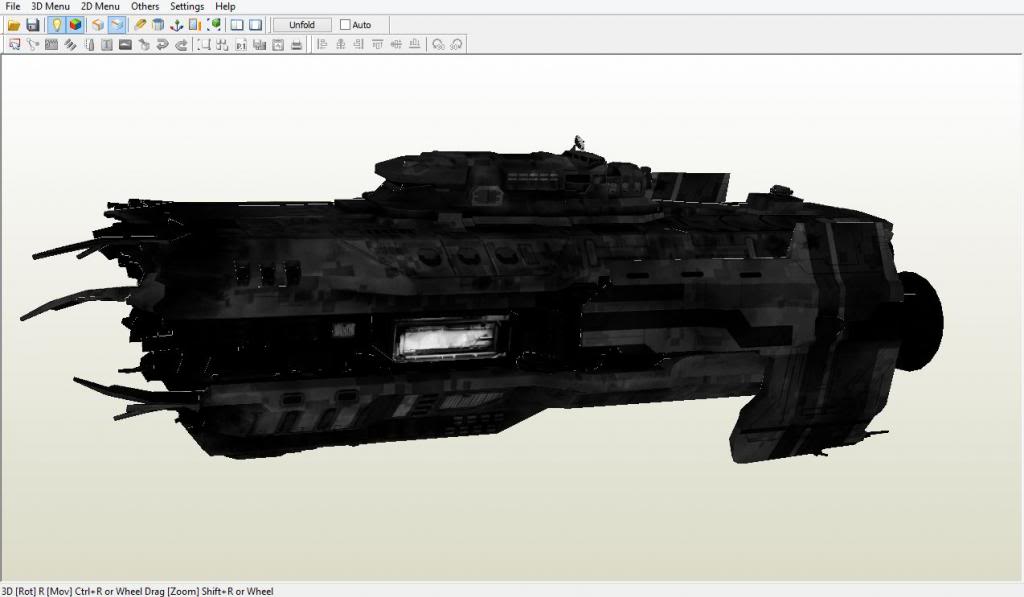Switch to the split two-pane window layout
The height and width of the screenshot is (597, 1024).
click(237, 25)
